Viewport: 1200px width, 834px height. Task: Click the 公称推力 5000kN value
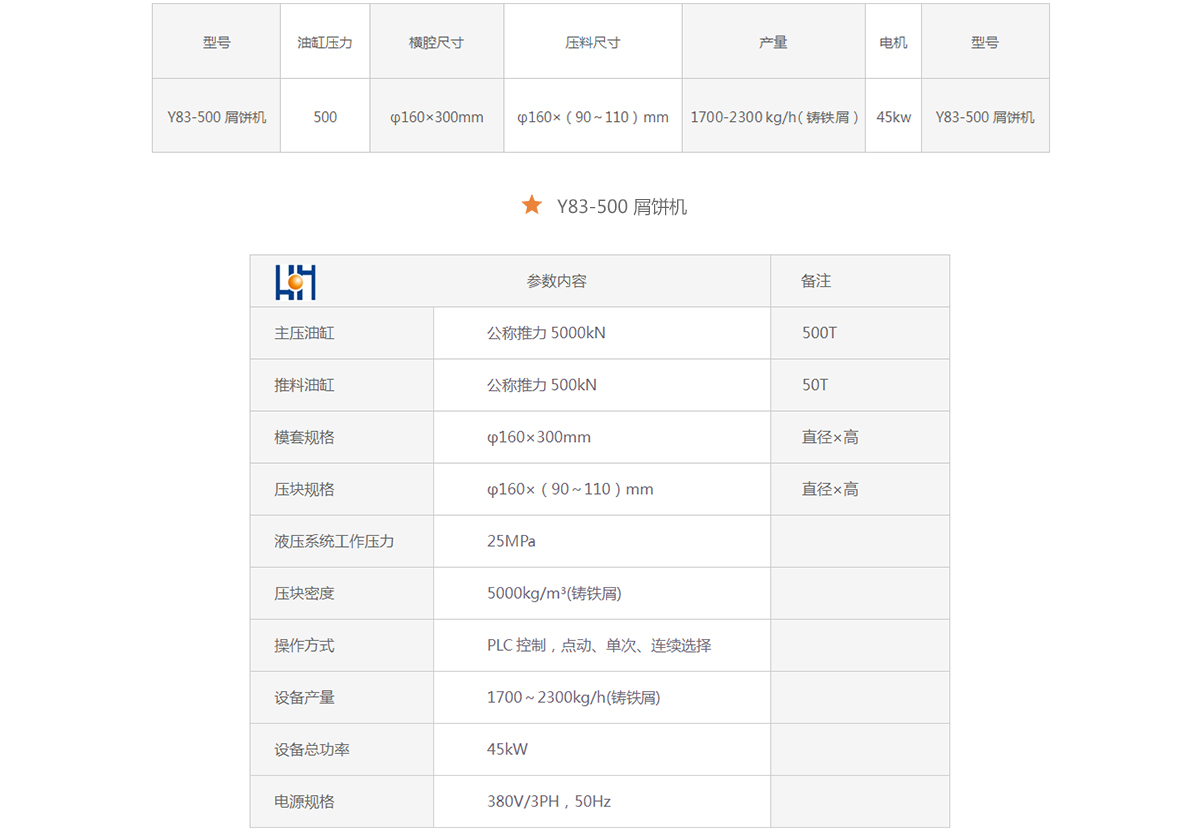click(x=546, y=333)
